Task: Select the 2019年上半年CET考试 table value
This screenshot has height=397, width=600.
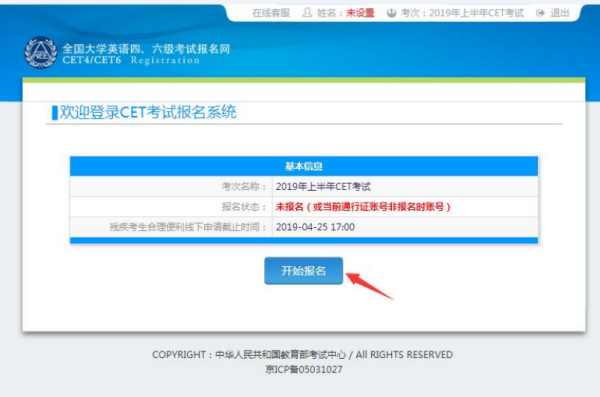Action: pos(323,186)
